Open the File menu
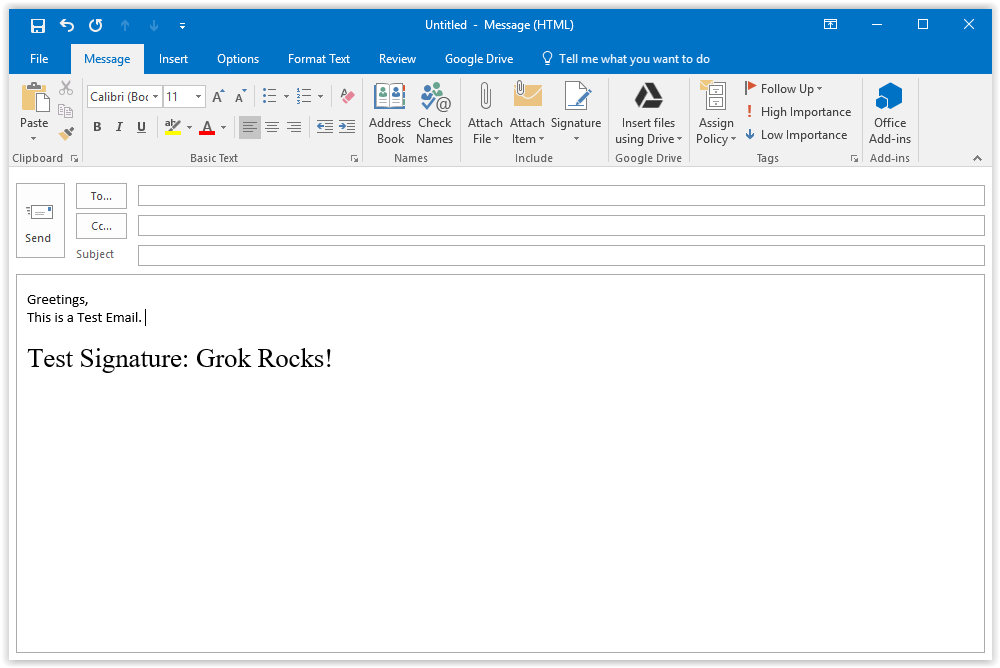This screenshot has height=668, width=1000. (39, 59)
